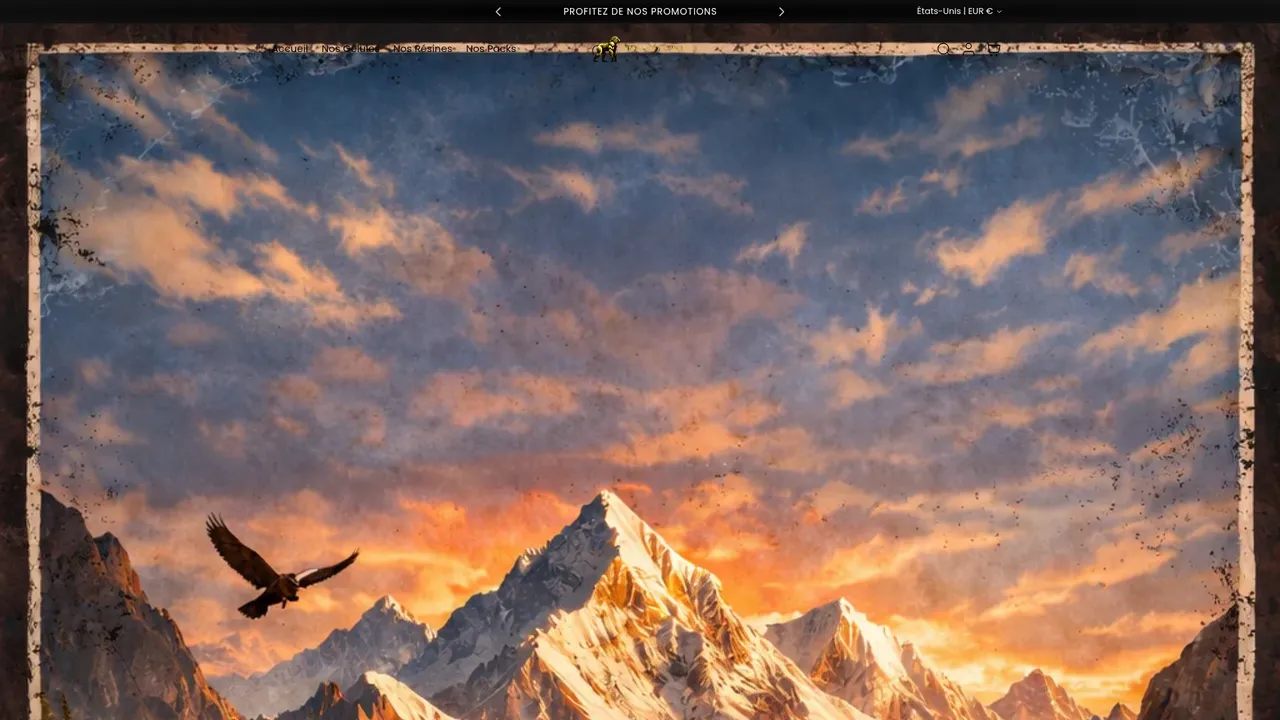
Task: Open Nos Gélules menu item
Action: [x=351, y=49]
